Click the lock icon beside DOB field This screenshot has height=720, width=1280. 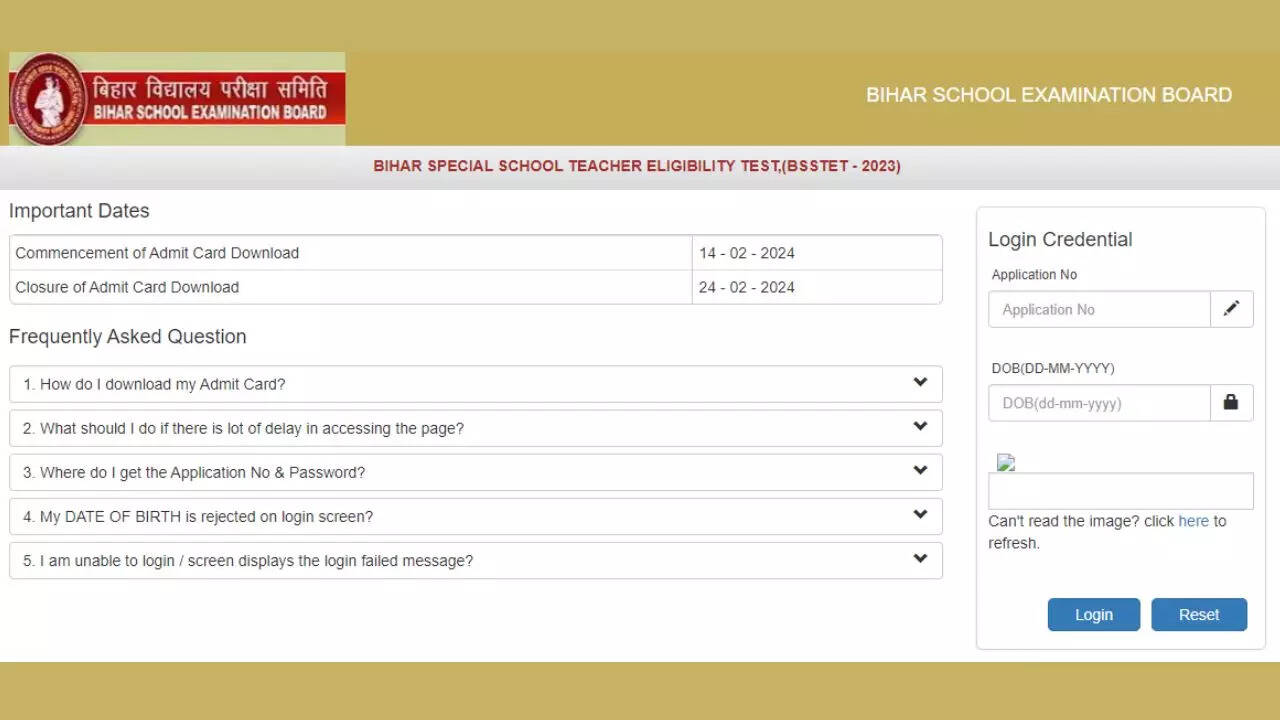pos(1231,403)
